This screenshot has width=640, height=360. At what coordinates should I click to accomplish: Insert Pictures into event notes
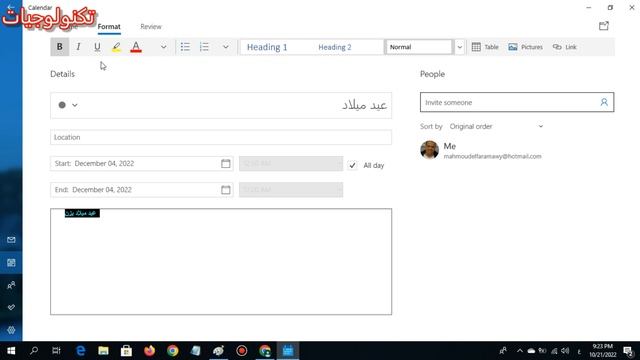pyautogui.click(x=525, y=47)
